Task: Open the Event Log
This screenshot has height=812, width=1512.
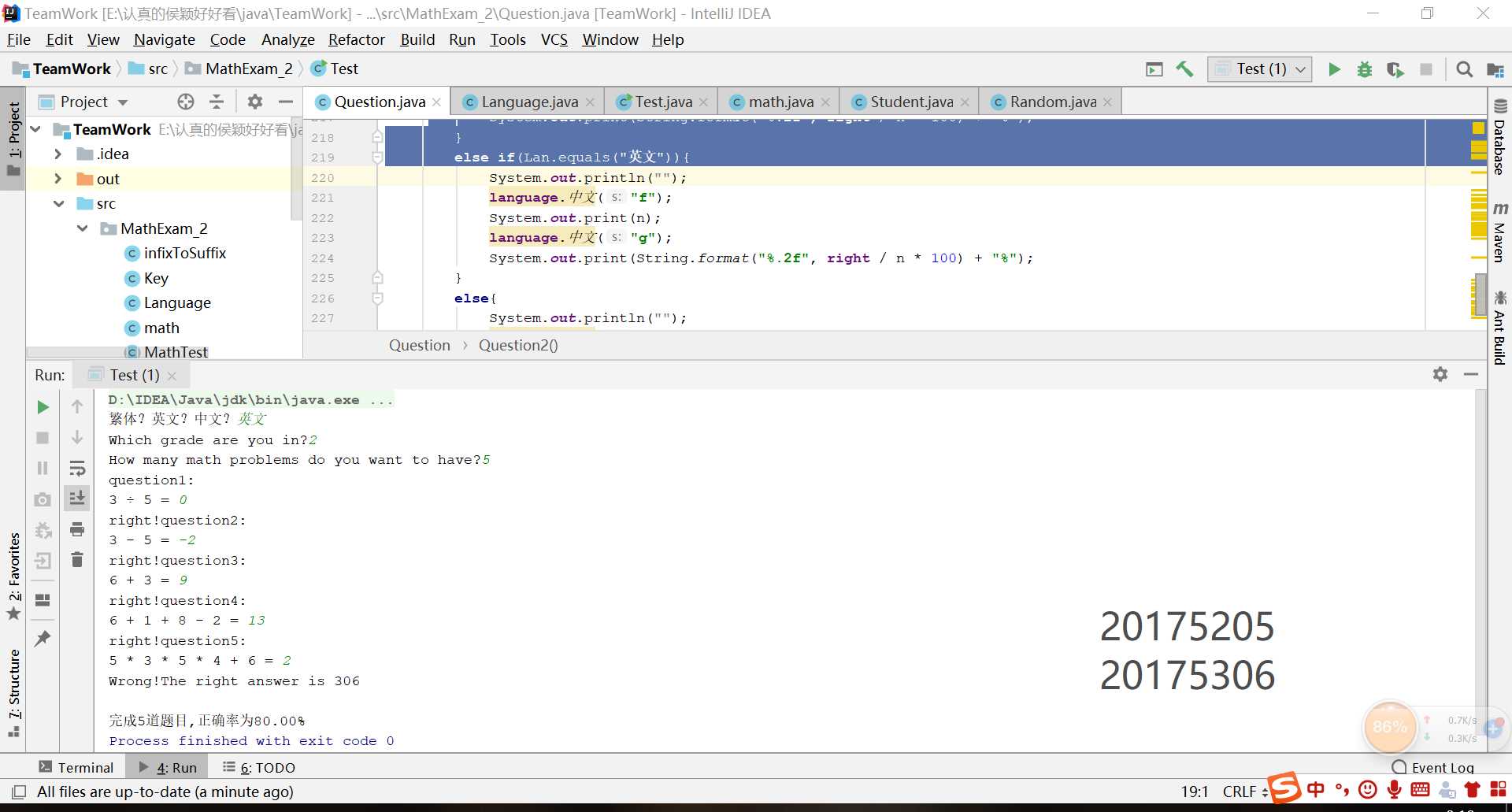Action: [x=1433, y=767]
